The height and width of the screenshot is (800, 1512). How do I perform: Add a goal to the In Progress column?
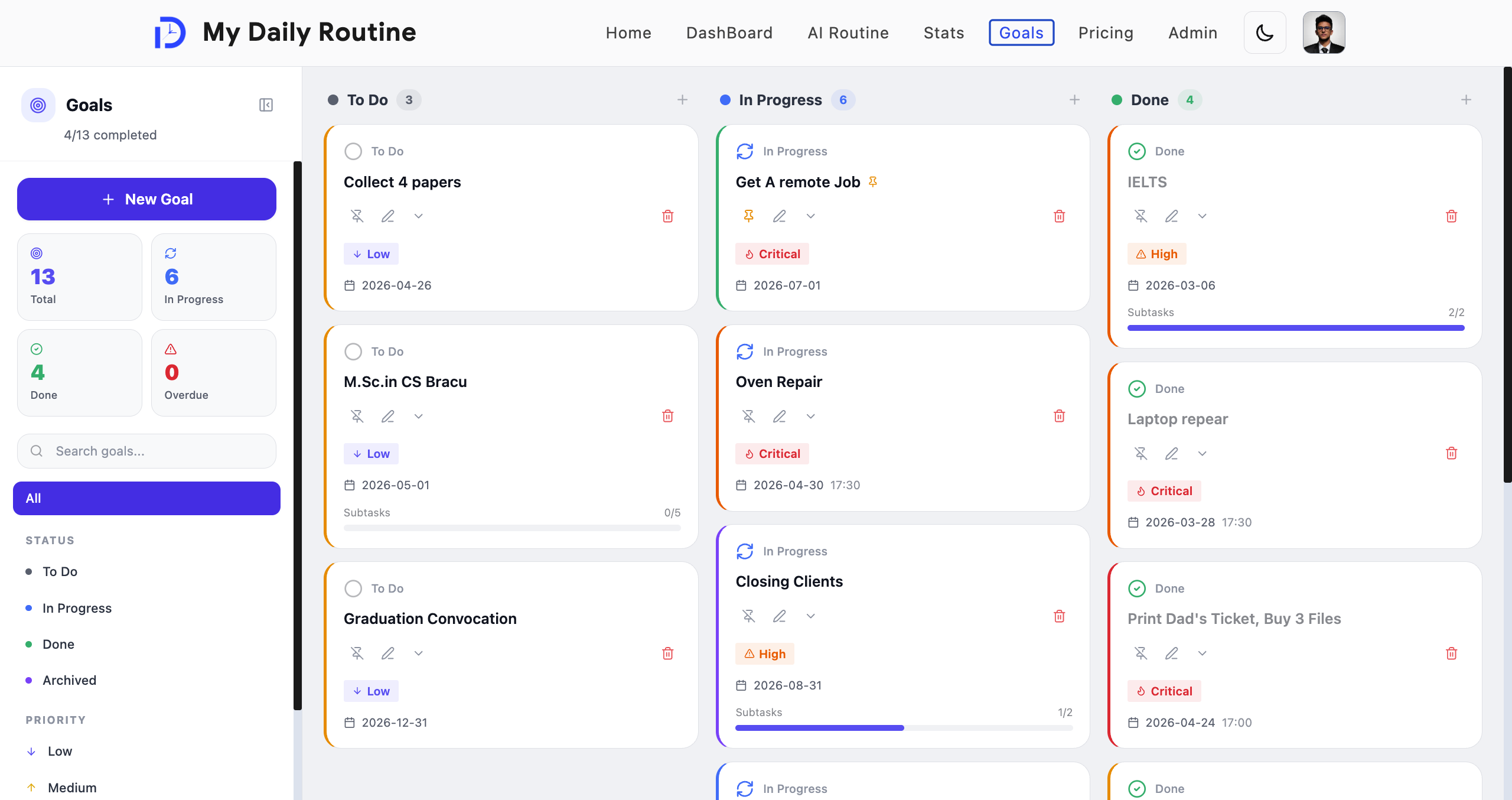[x=1074, y=100]
